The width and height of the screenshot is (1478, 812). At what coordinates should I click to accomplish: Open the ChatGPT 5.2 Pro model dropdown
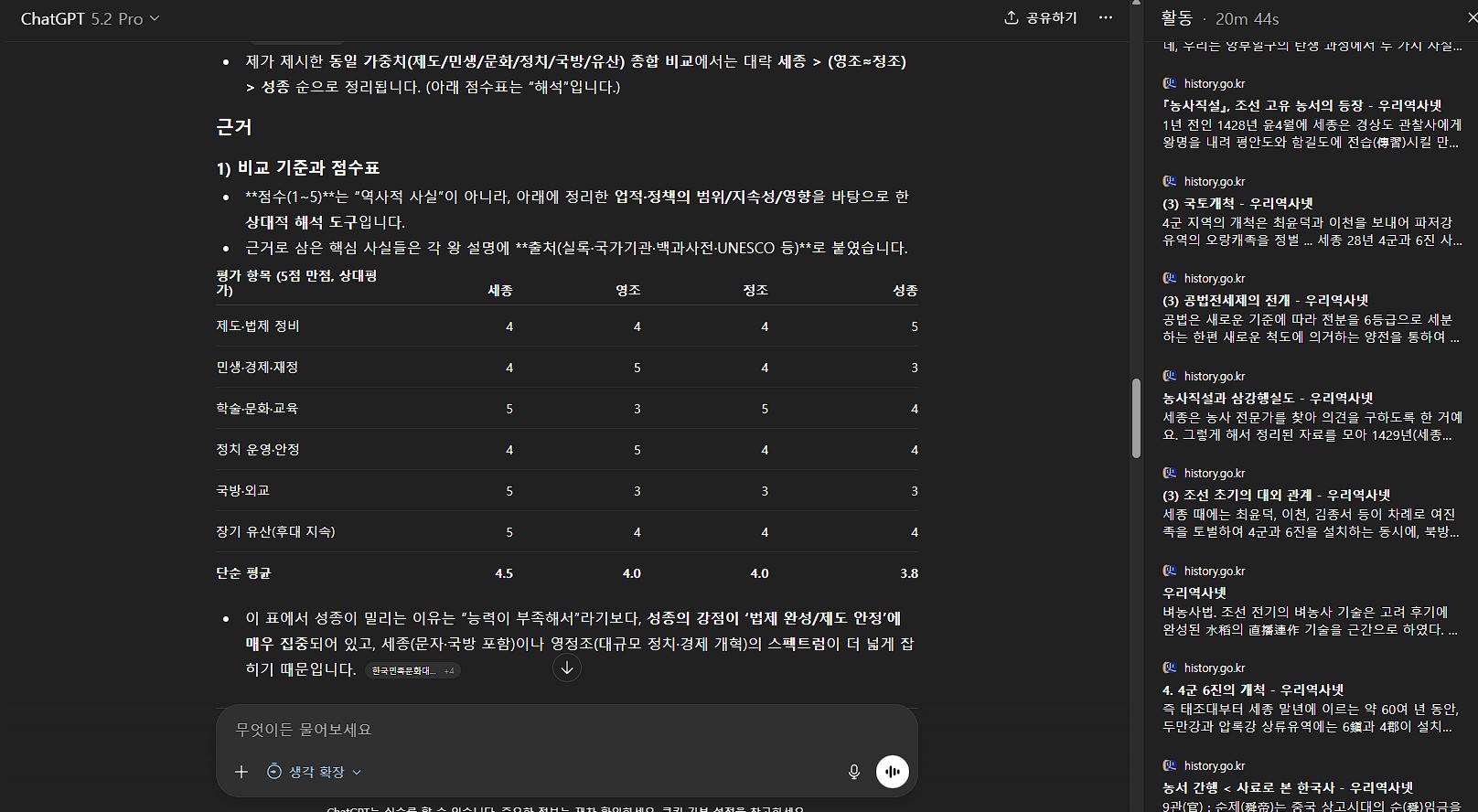pos(90,18)
